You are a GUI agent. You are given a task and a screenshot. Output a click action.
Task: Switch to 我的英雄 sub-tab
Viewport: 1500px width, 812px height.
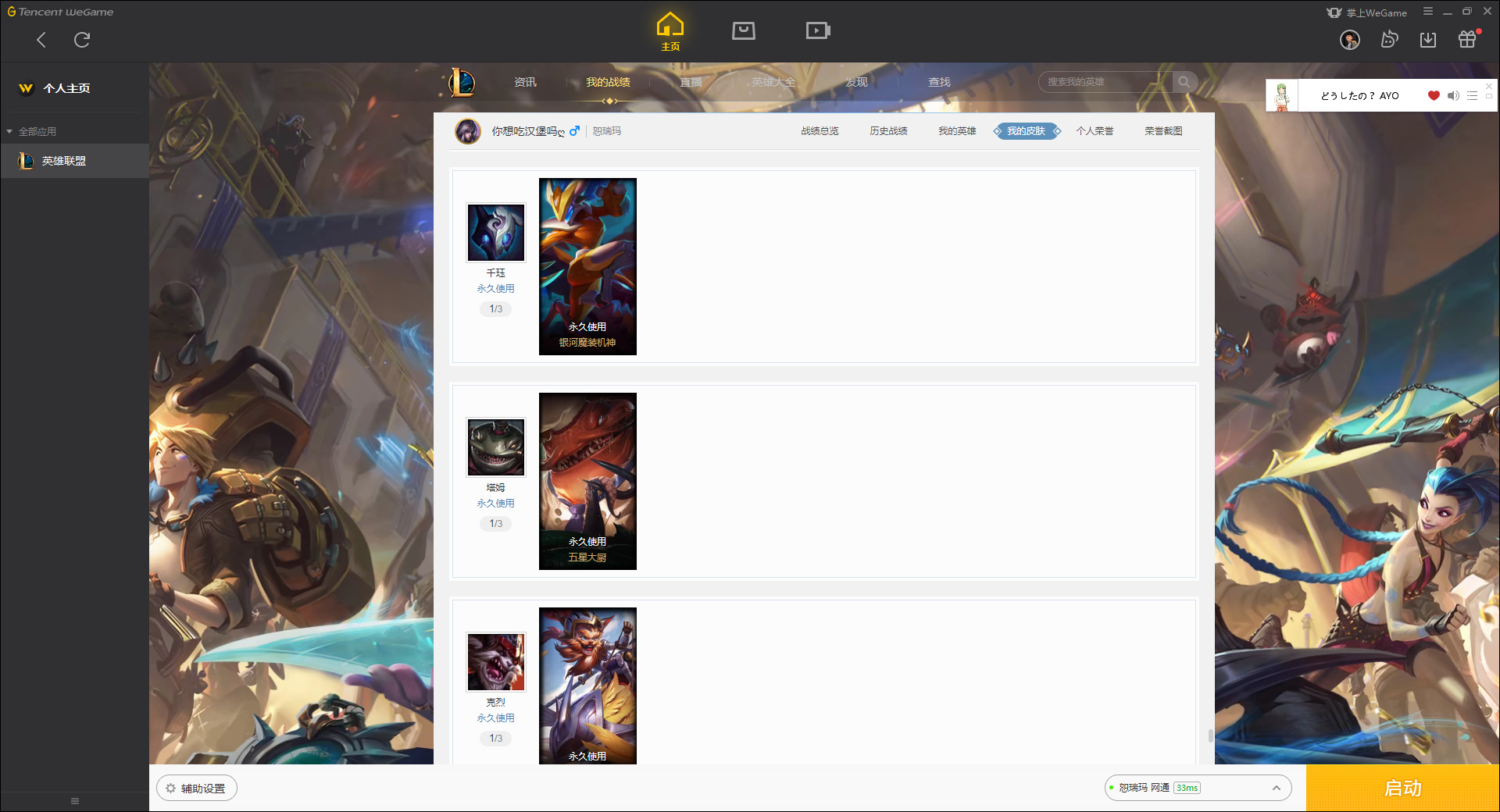click(957, 131)
